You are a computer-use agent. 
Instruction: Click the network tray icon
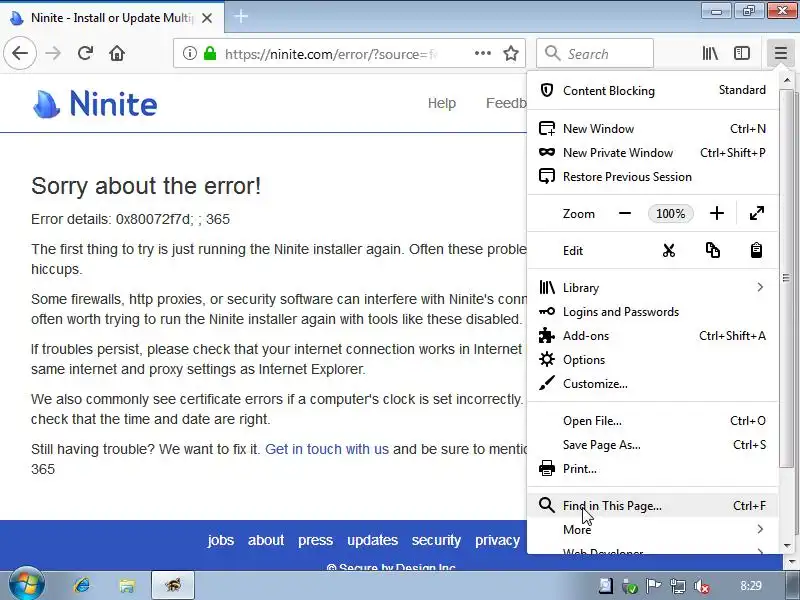[678, 586]
